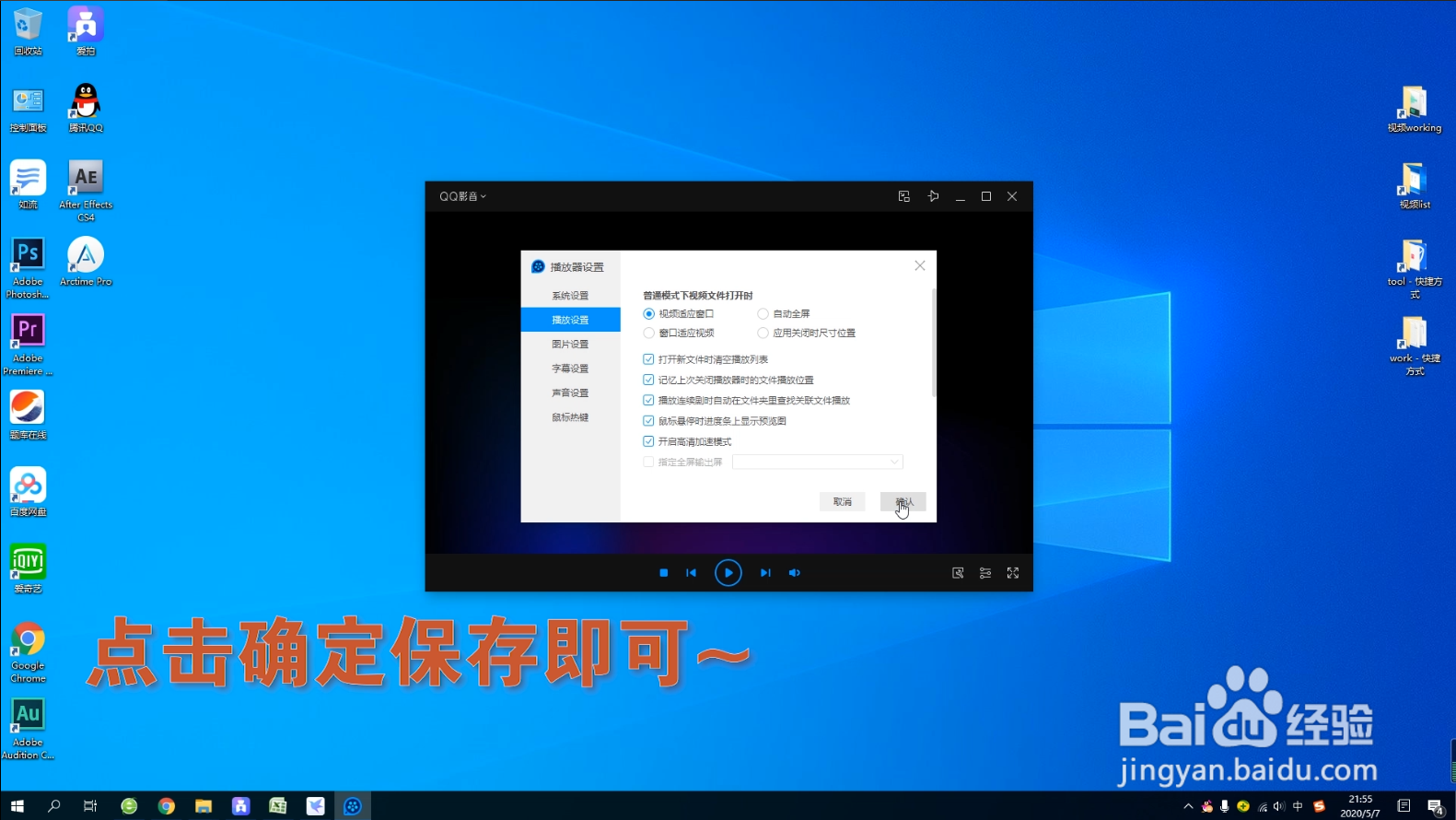This screenshot has height=820, width=1456.
Task: Click the settings dialog vertical scrollbar
Action: [934, 343]
